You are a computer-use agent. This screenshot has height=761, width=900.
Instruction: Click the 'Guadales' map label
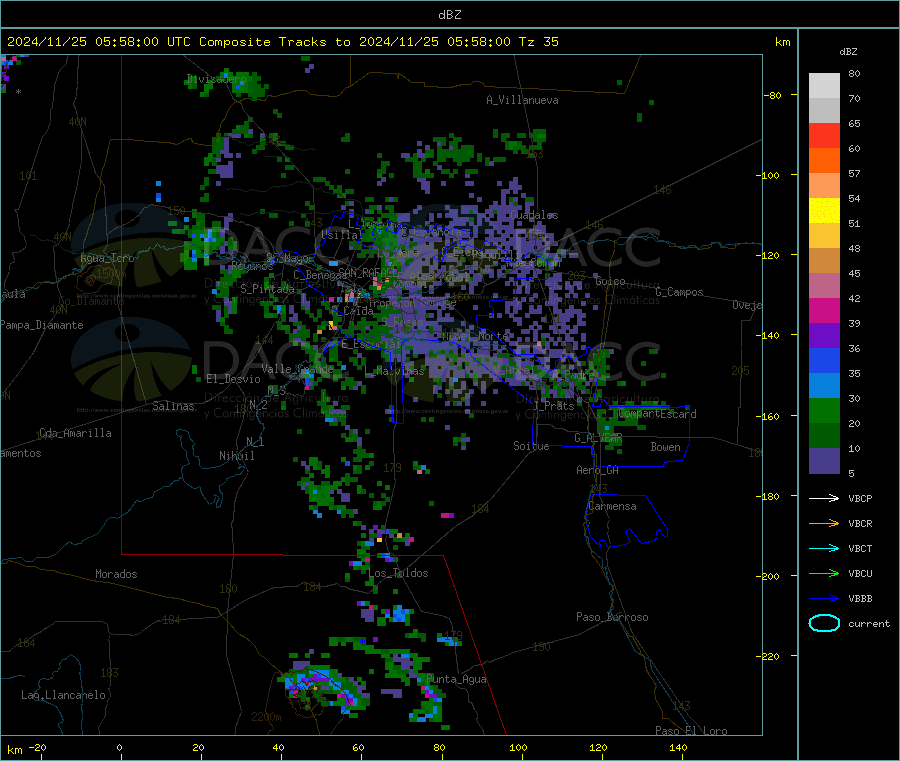(x=534, y=215)
